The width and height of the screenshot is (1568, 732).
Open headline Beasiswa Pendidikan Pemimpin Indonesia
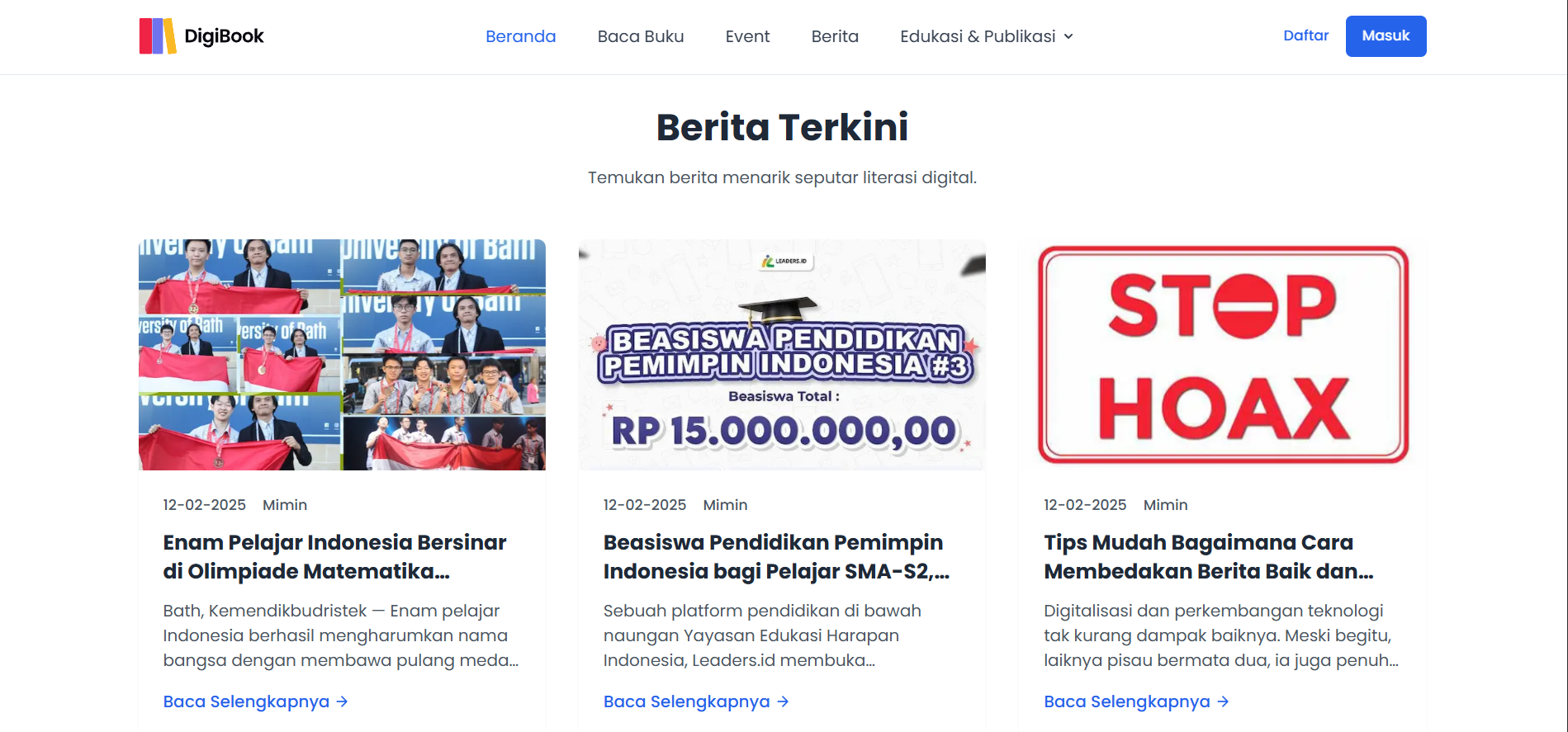tap(776, 557)
